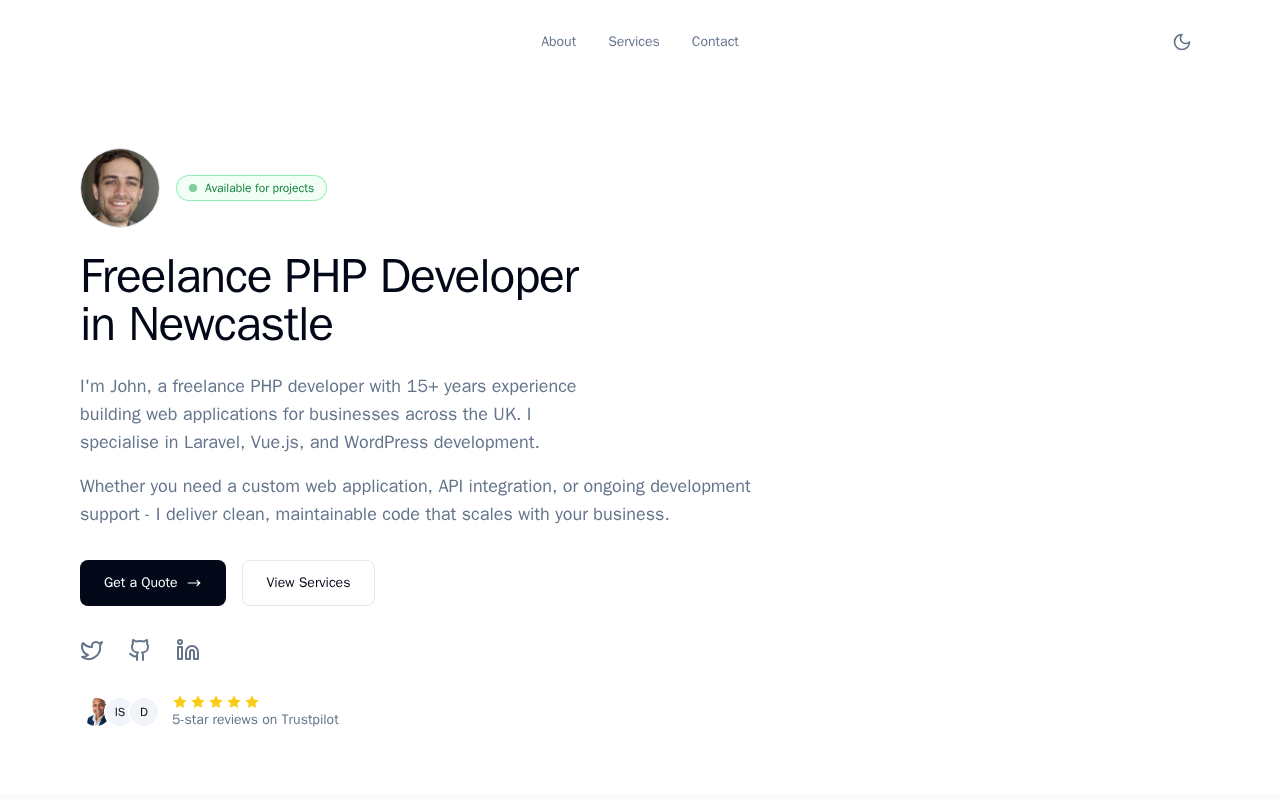
Task: Click the reviewer photo avatar beside IS
Action: click(96, 712)
